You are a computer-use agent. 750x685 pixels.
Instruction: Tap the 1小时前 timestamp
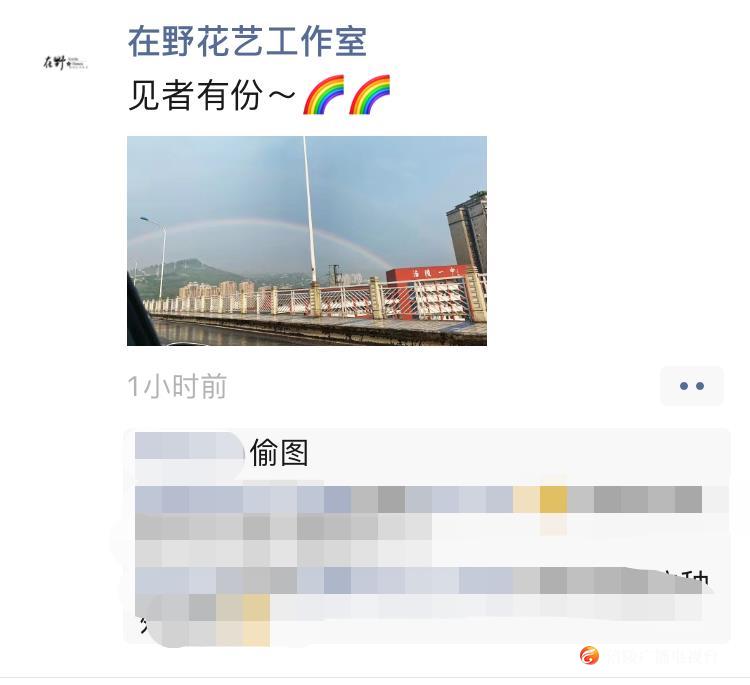click(x=177, y=387)
